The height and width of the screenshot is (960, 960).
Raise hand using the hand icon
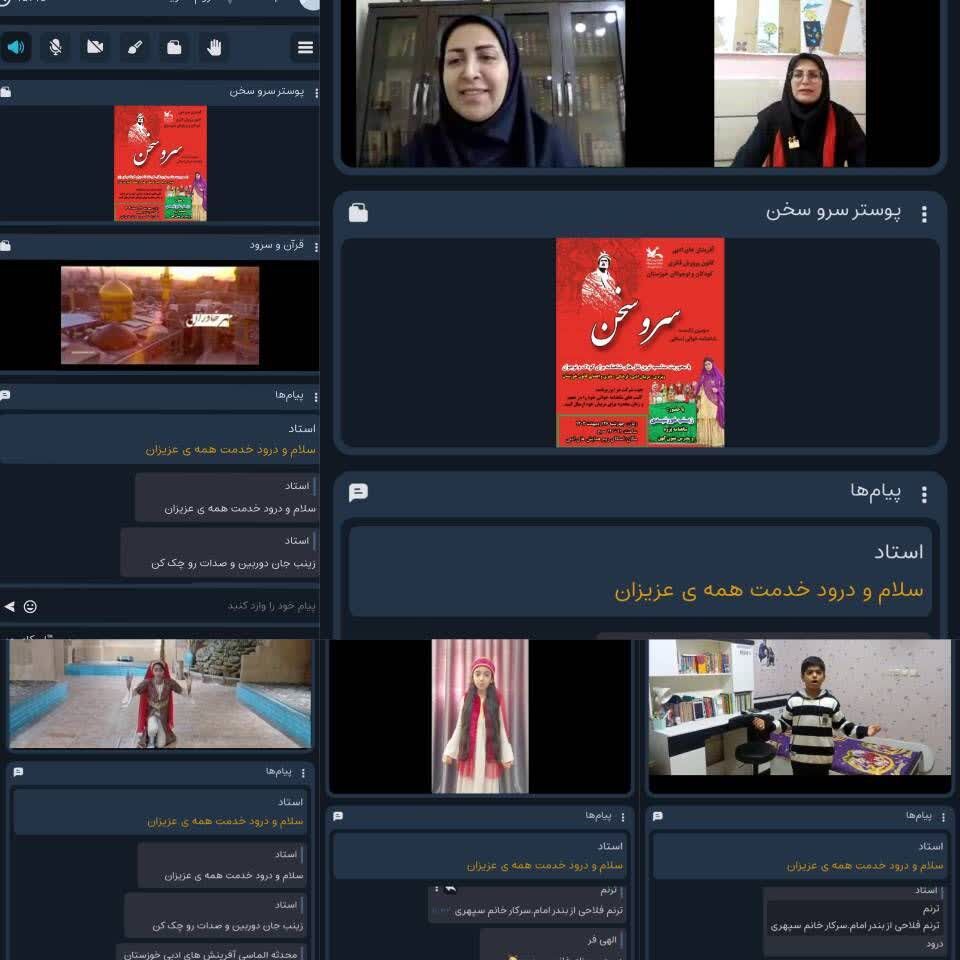pos(213,47)
